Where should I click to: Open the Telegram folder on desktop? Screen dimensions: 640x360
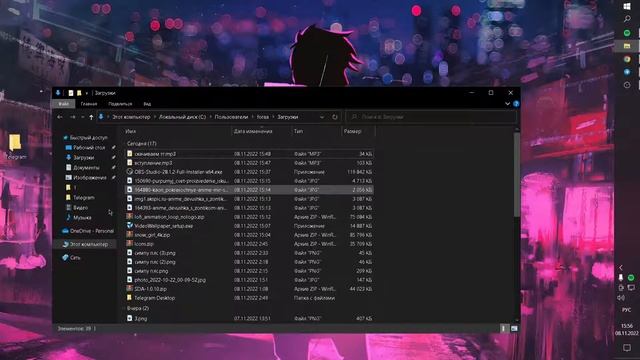point(16,147)
